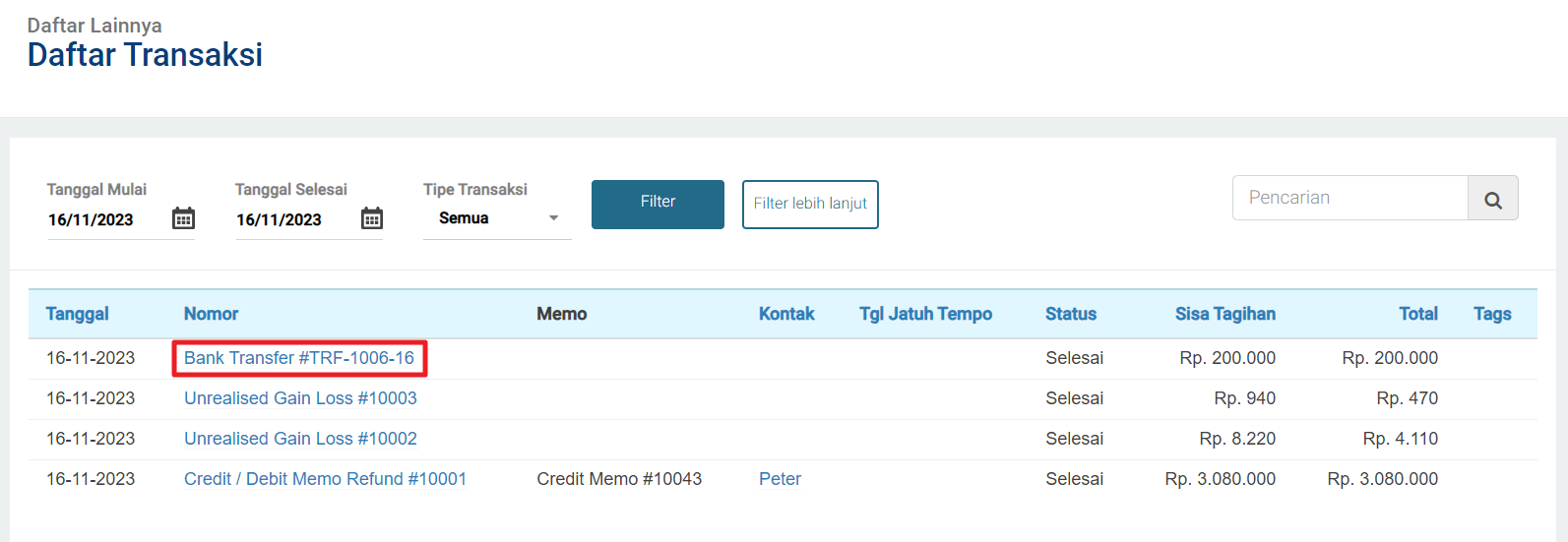Focus the Pencarian search field
This screenshot has width=1568, height=542.
tap(1349, 199)
